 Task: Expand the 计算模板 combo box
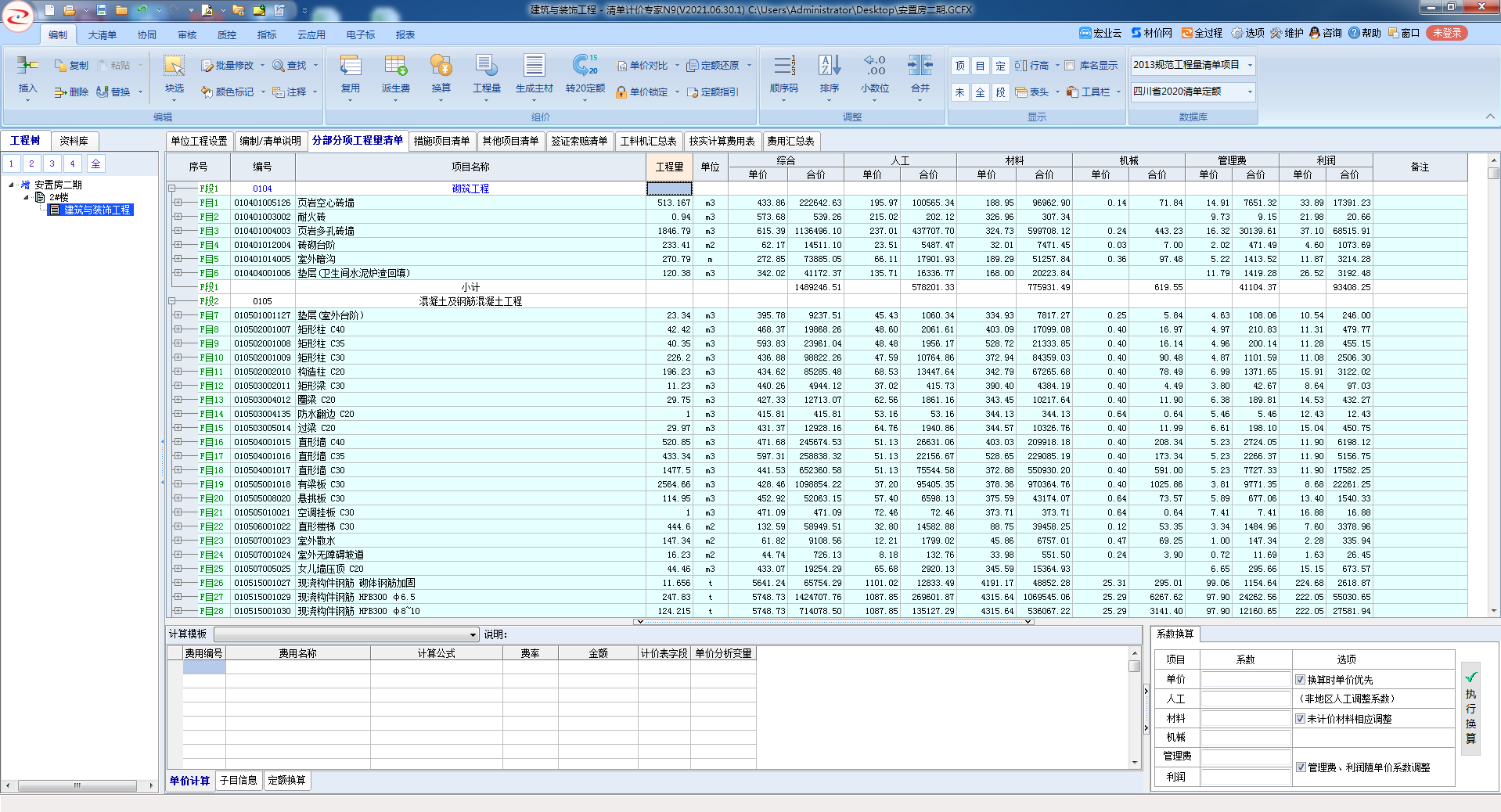click(x=473, y=634)
